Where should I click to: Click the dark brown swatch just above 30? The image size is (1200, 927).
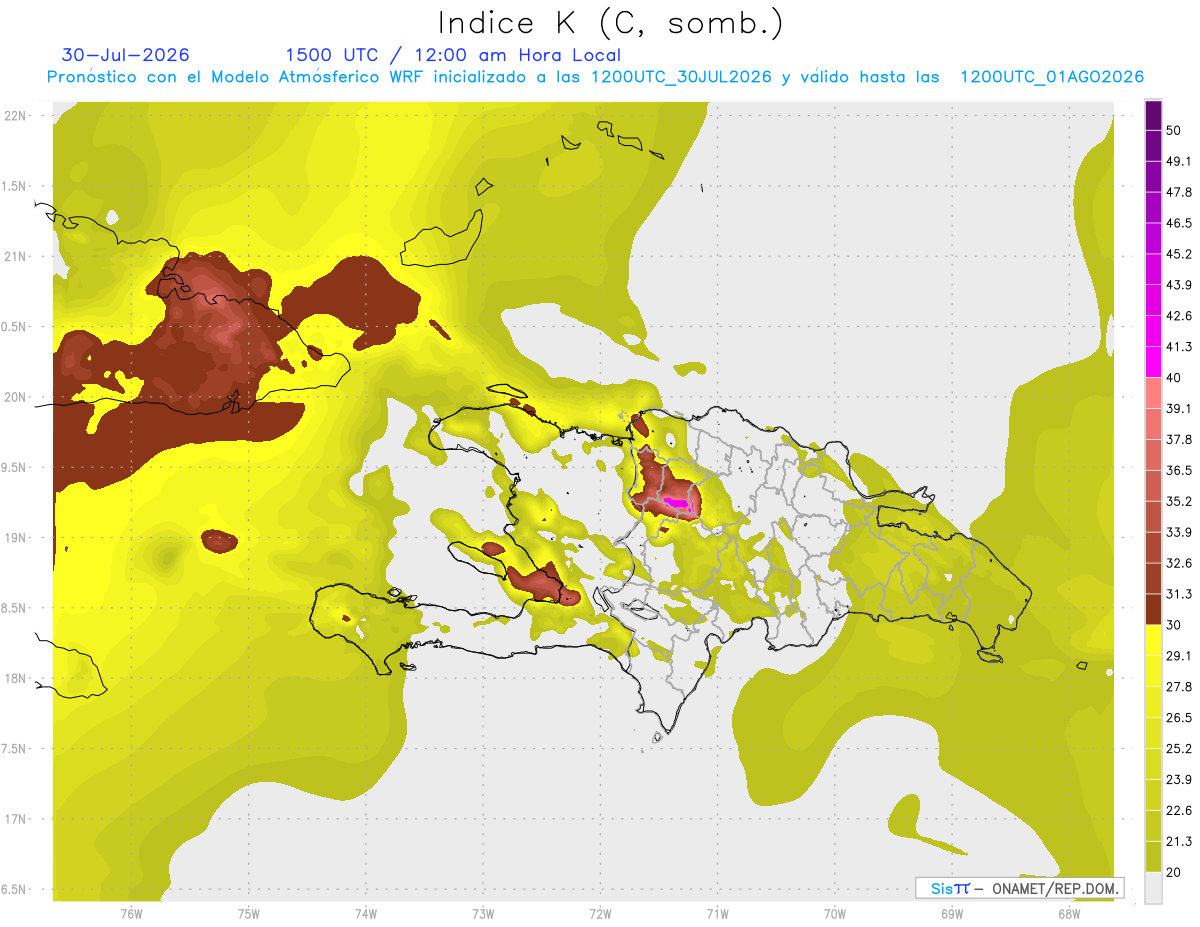click(x=1153, y=608)
